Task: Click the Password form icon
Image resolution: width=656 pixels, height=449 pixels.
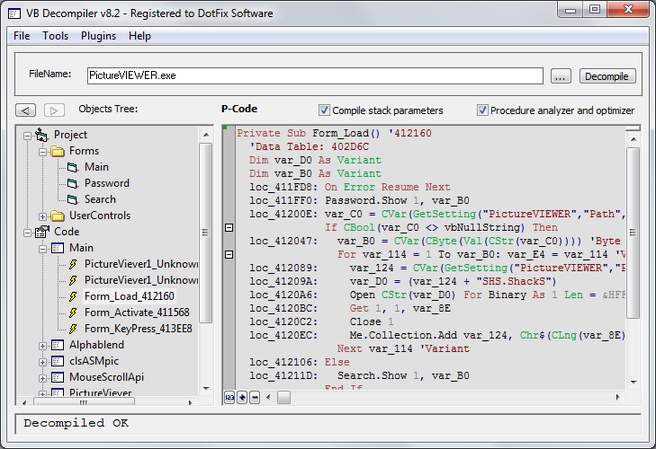Action: 73,183
